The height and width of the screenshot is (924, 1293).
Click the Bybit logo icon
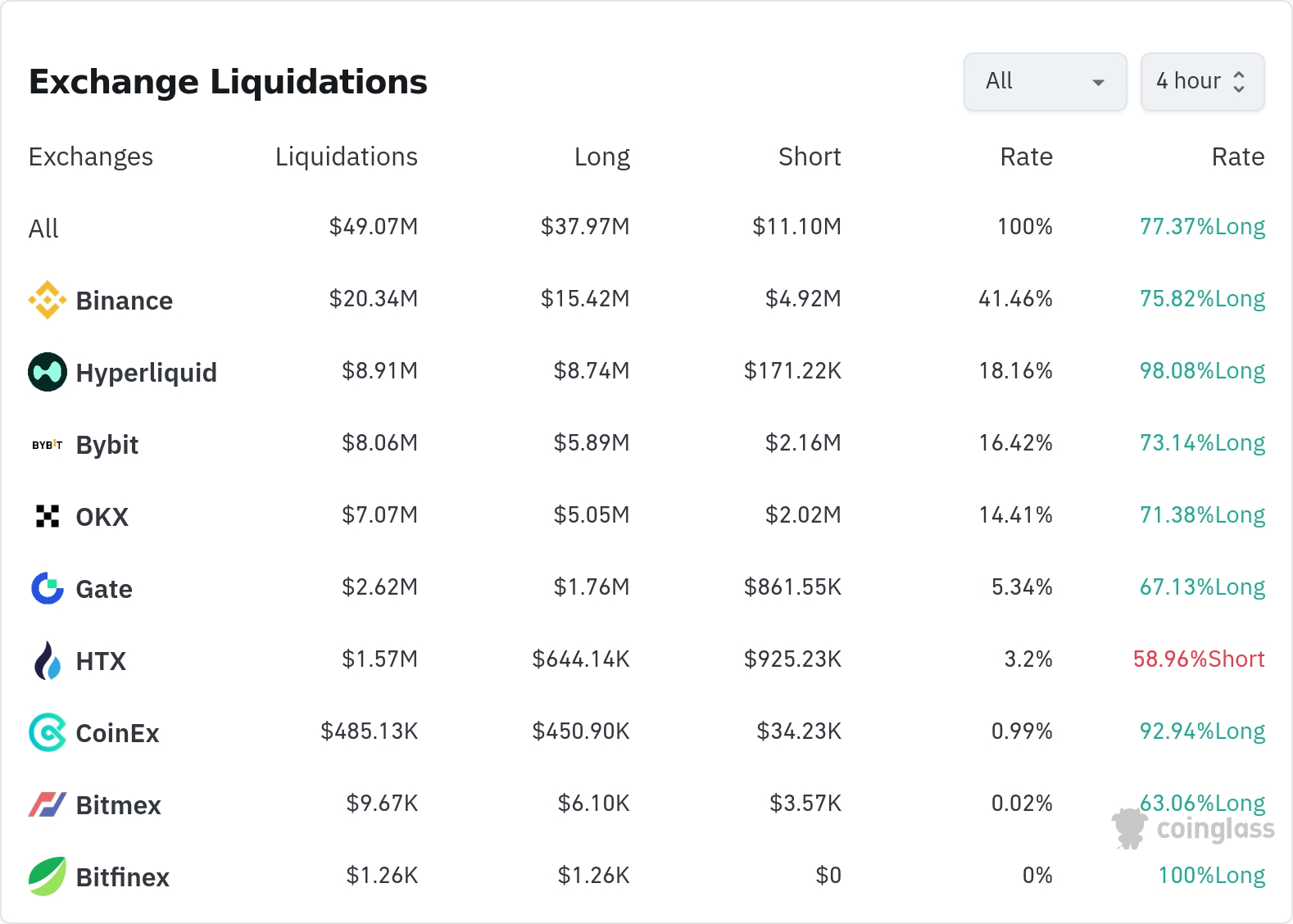click(x=48, y=445)
